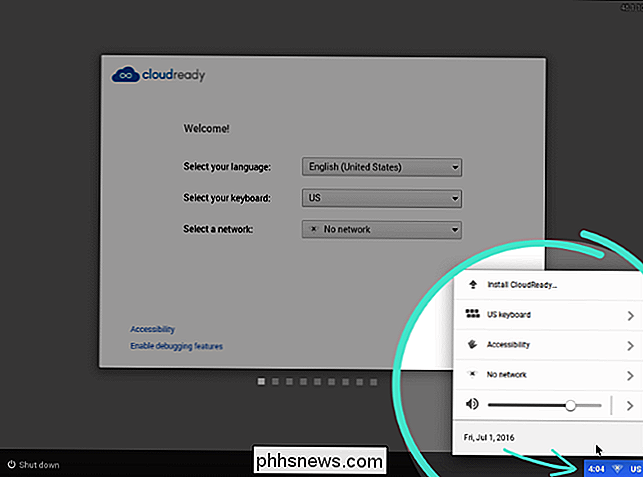Click the US input indicator in system tray
643x477 pixels.
[636, 469]
